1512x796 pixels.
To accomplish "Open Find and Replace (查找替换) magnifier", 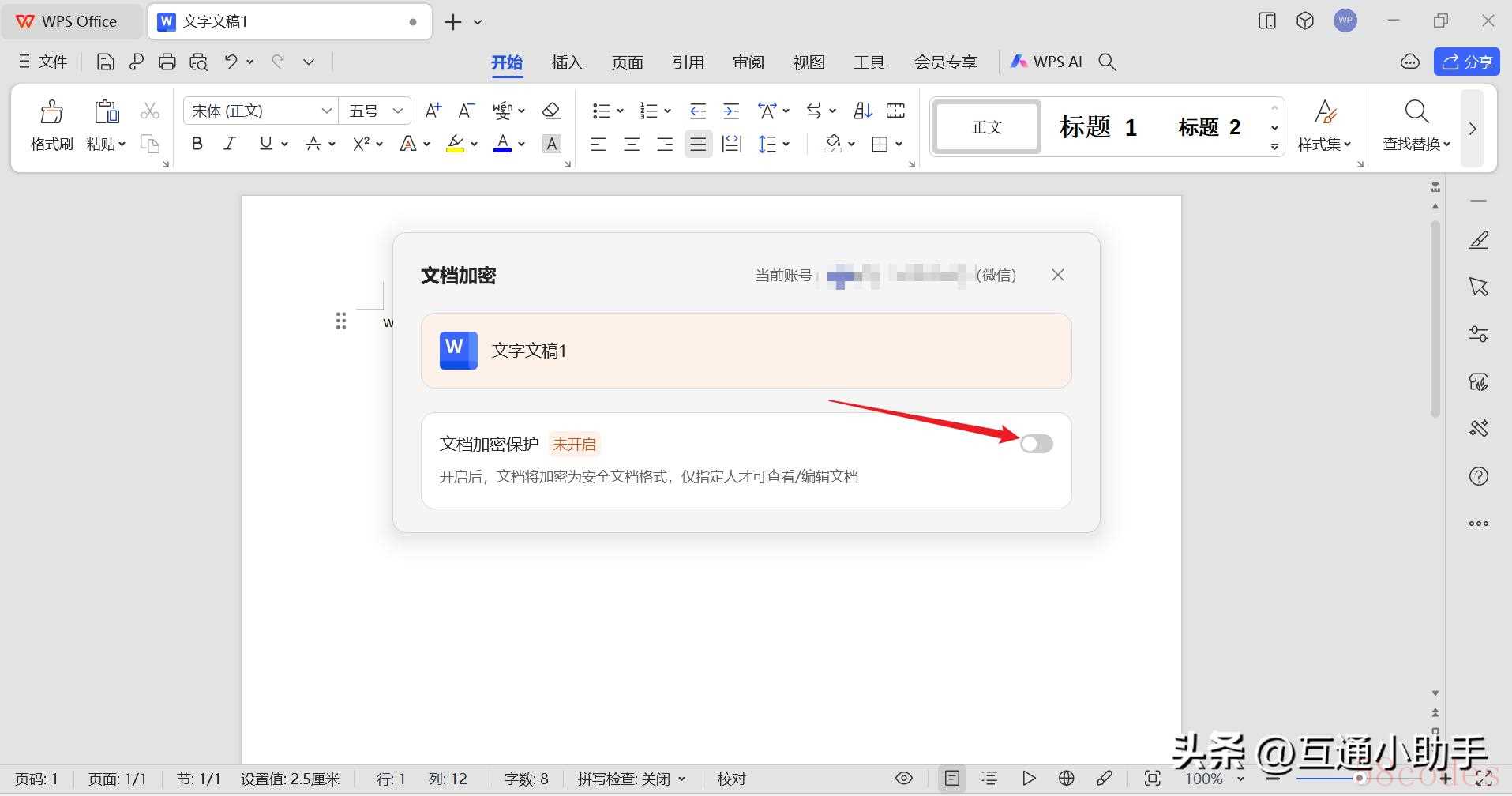I will 1416,113.
